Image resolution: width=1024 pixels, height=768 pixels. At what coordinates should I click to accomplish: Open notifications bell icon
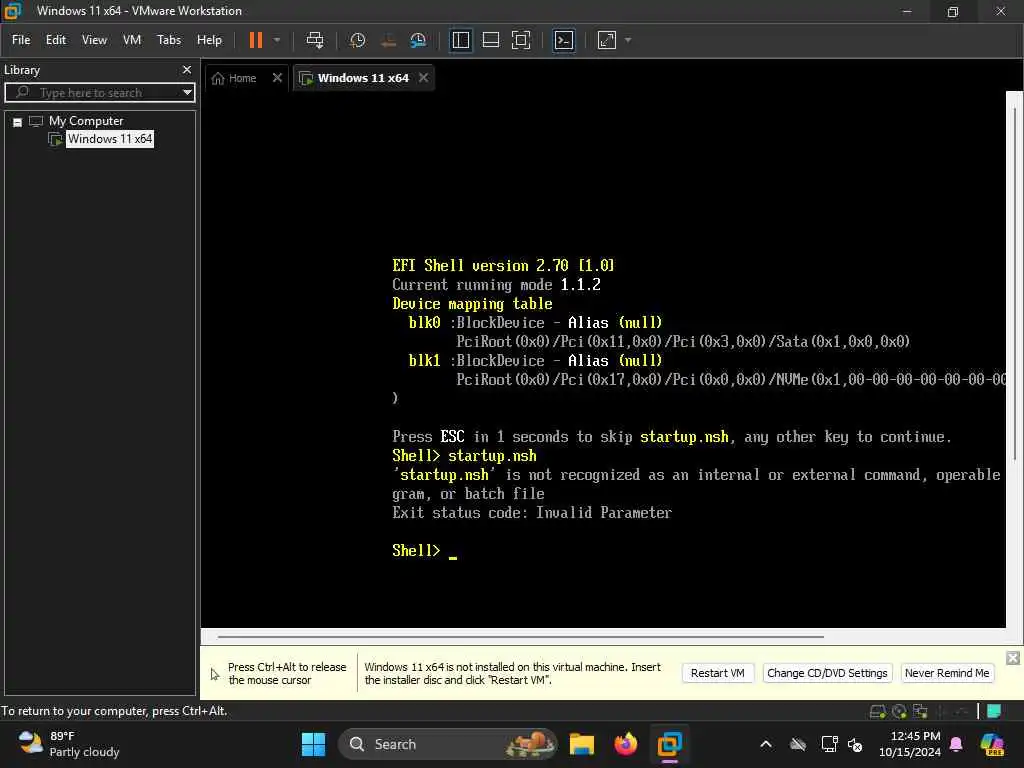956,744
